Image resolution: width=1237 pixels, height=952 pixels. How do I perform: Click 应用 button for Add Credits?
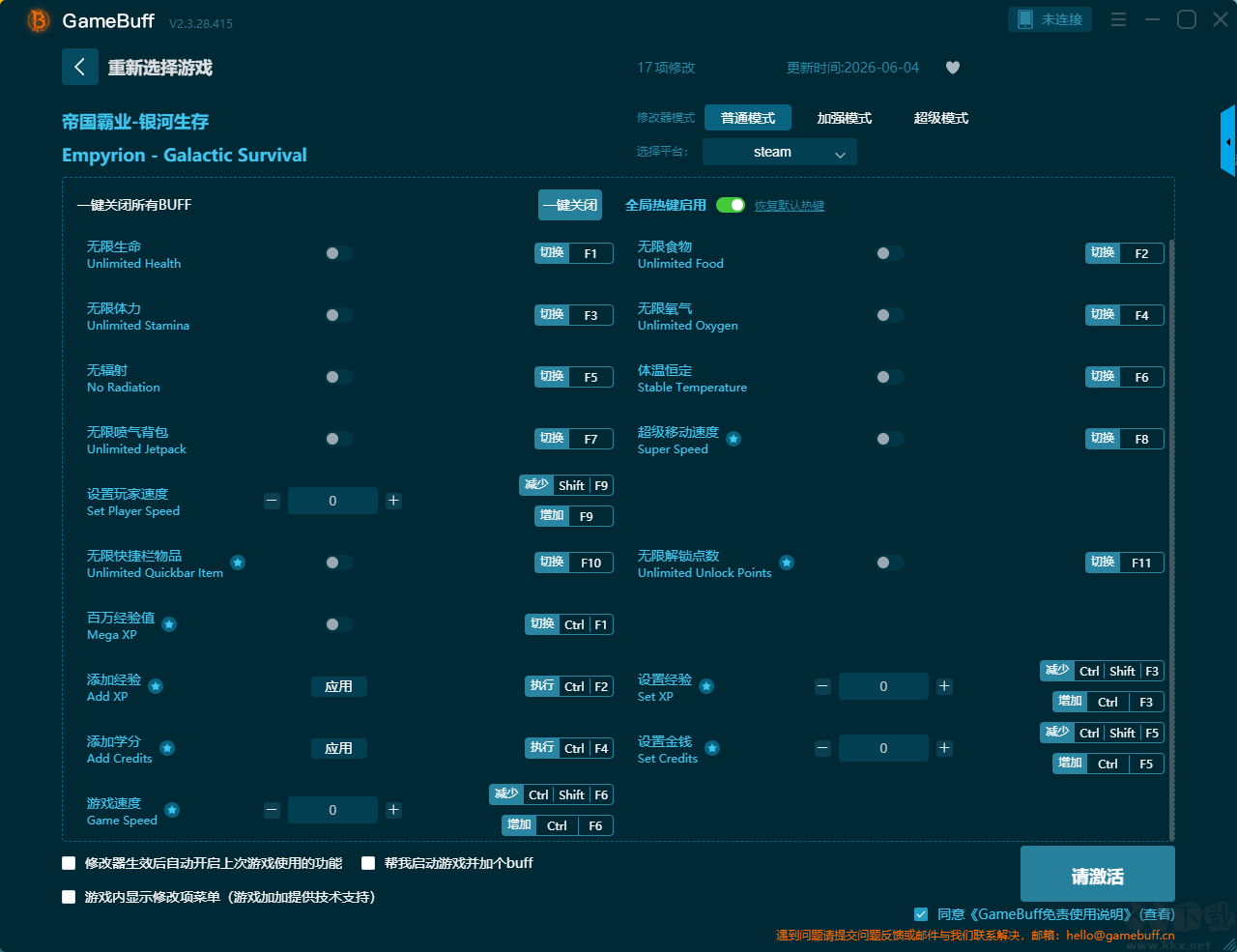(x=339, y=748)
